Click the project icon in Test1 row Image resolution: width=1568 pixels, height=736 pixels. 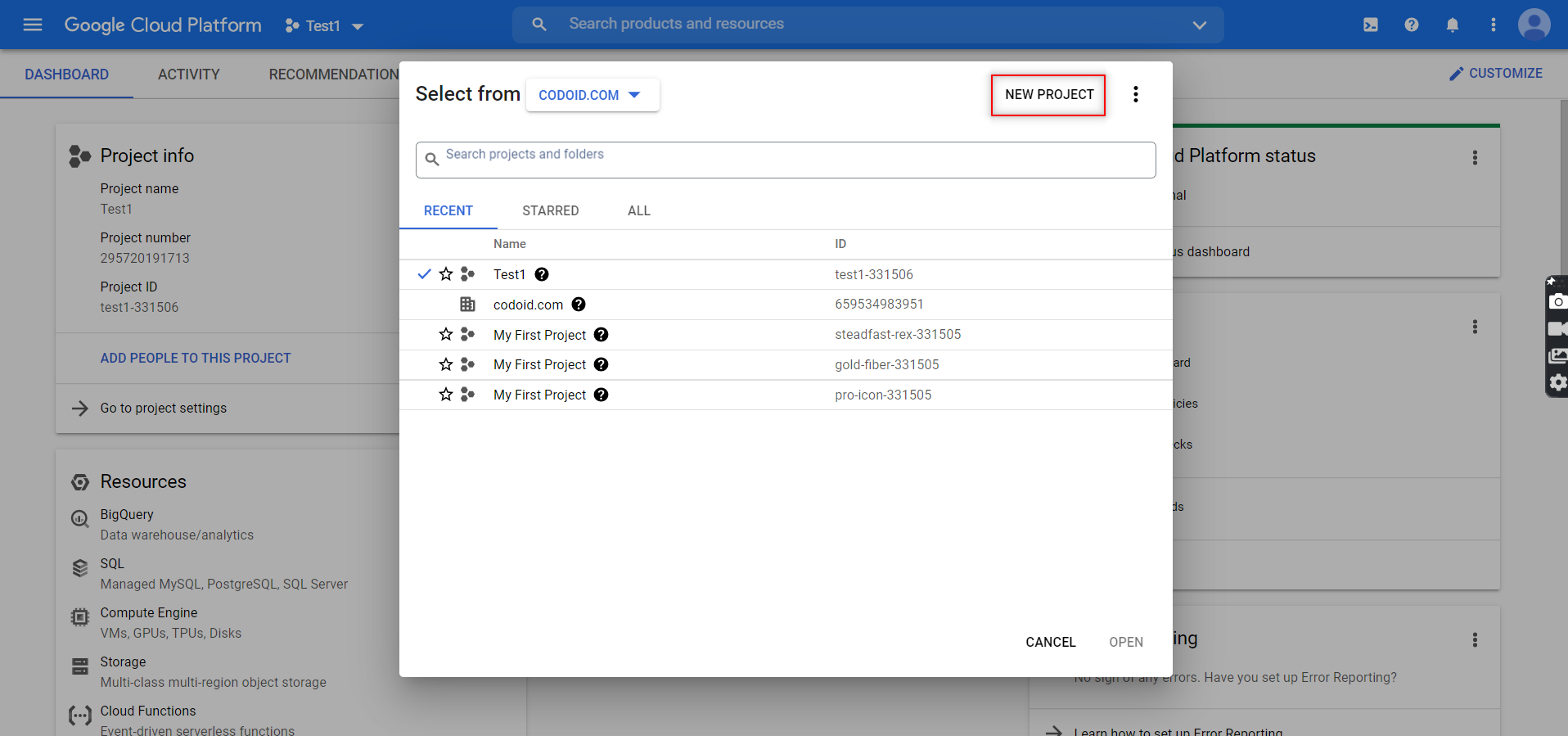(468, 274)
